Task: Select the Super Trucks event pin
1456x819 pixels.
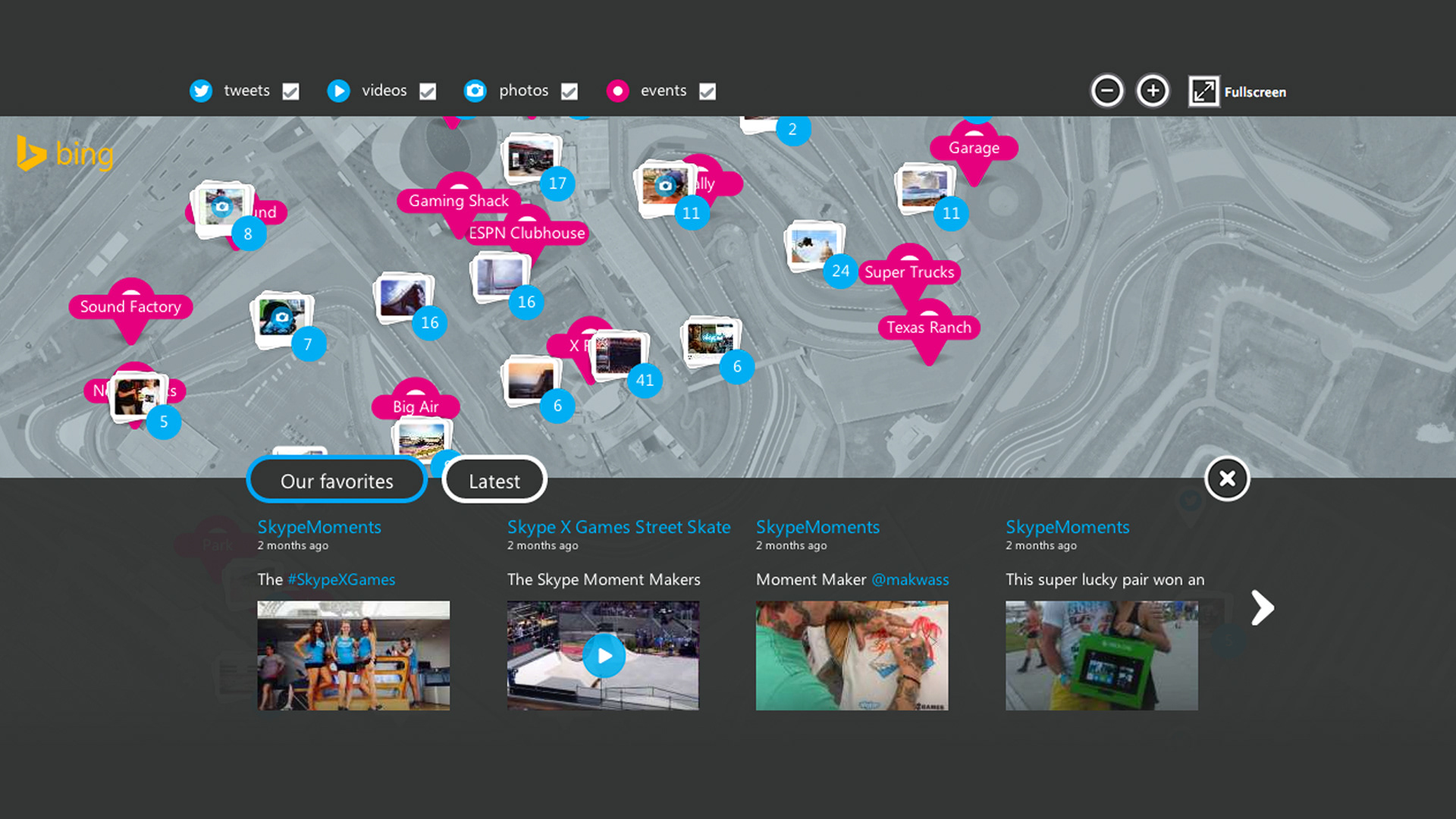Action: [x=909, y=272]
